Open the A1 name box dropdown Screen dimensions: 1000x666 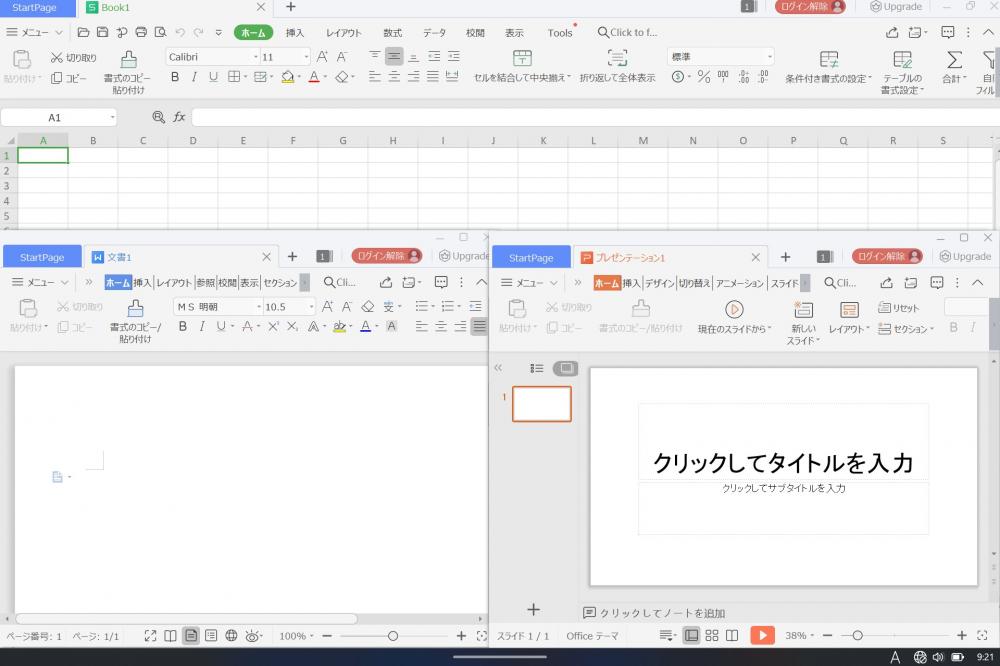(x=112, y=117)
